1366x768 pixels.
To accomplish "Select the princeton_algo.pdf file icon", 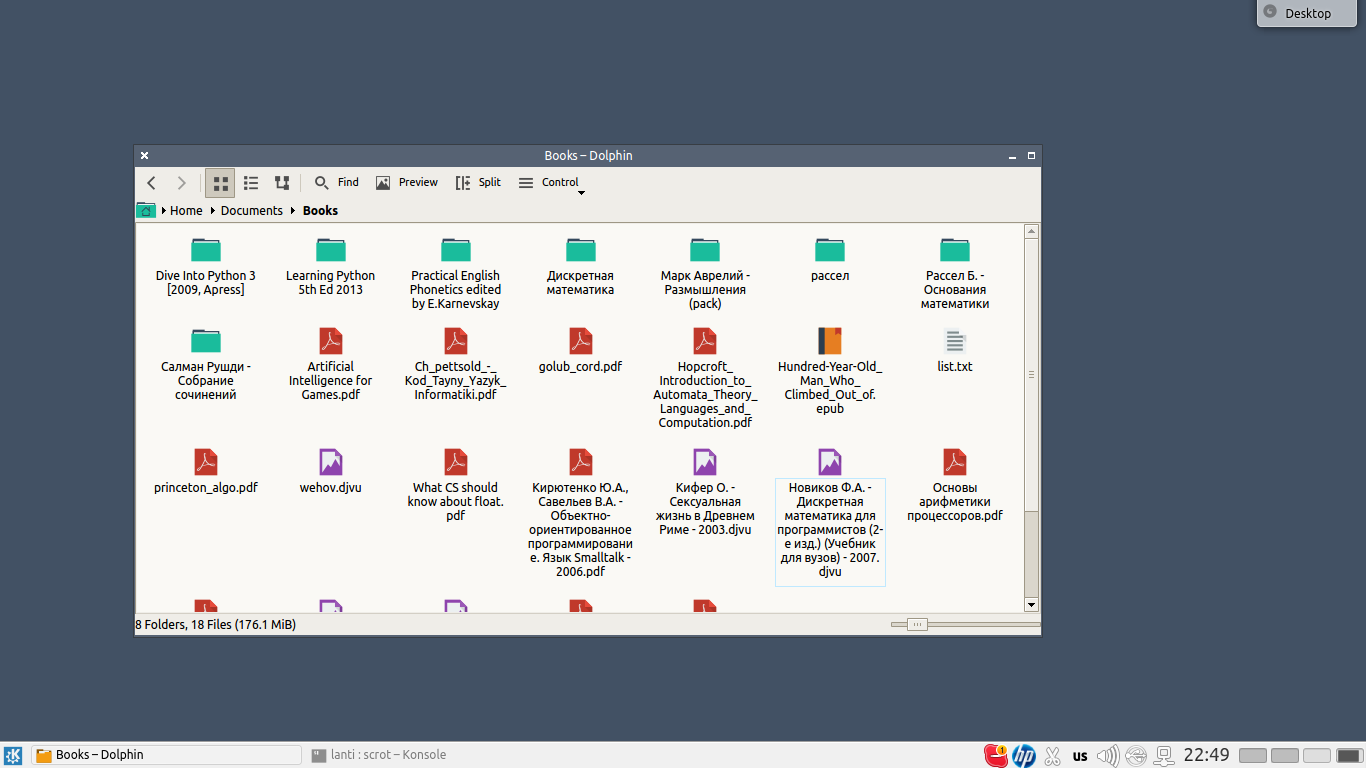I will click(x=206, y=462).
